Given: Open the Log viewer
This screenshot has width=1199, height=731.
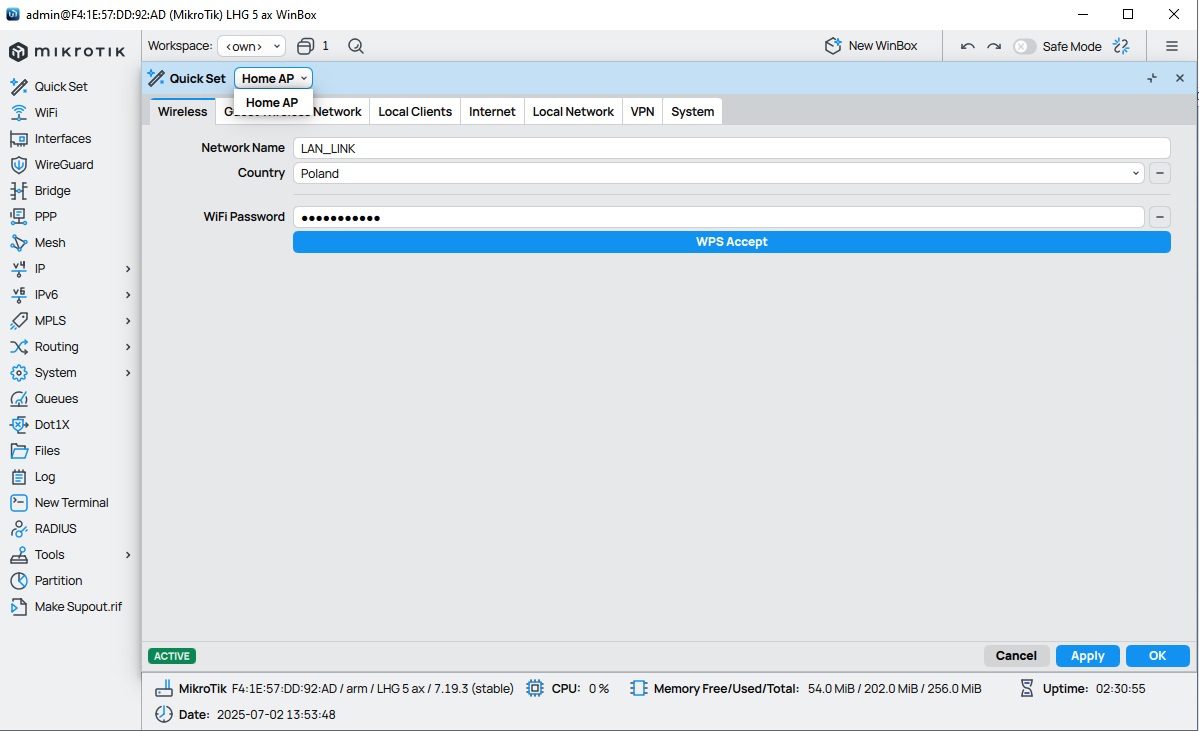Looking at the screenshot, I should click(44, 476).
